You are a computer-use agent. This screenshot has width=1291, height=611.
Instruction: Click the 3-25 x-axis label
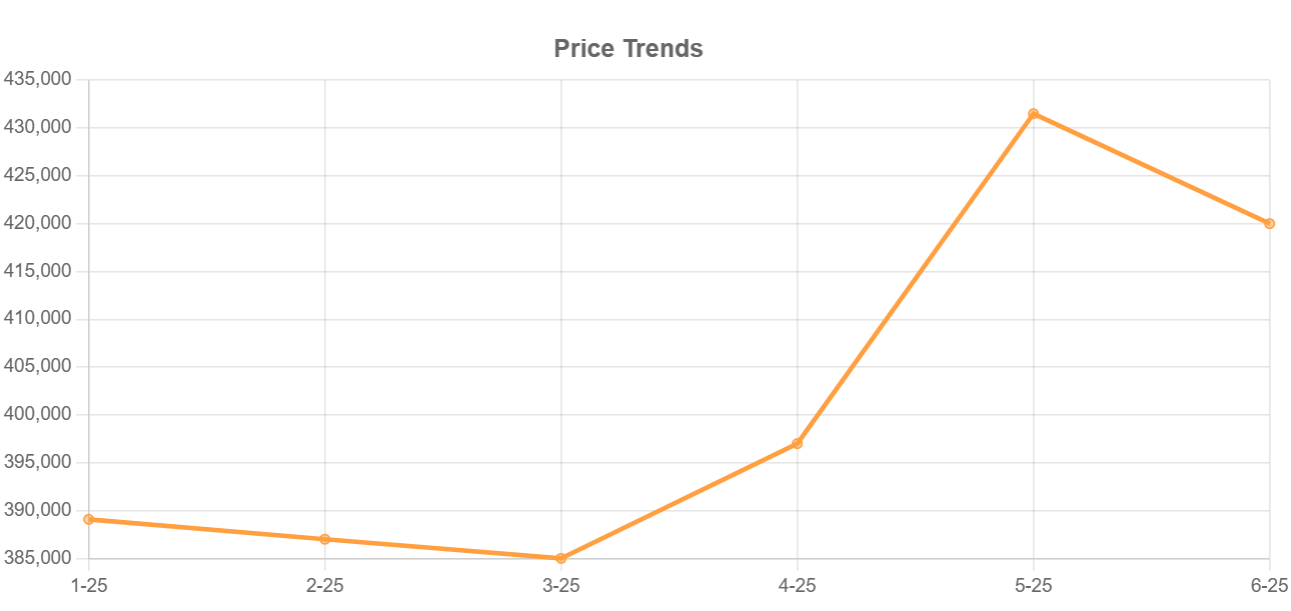(561, 585)
